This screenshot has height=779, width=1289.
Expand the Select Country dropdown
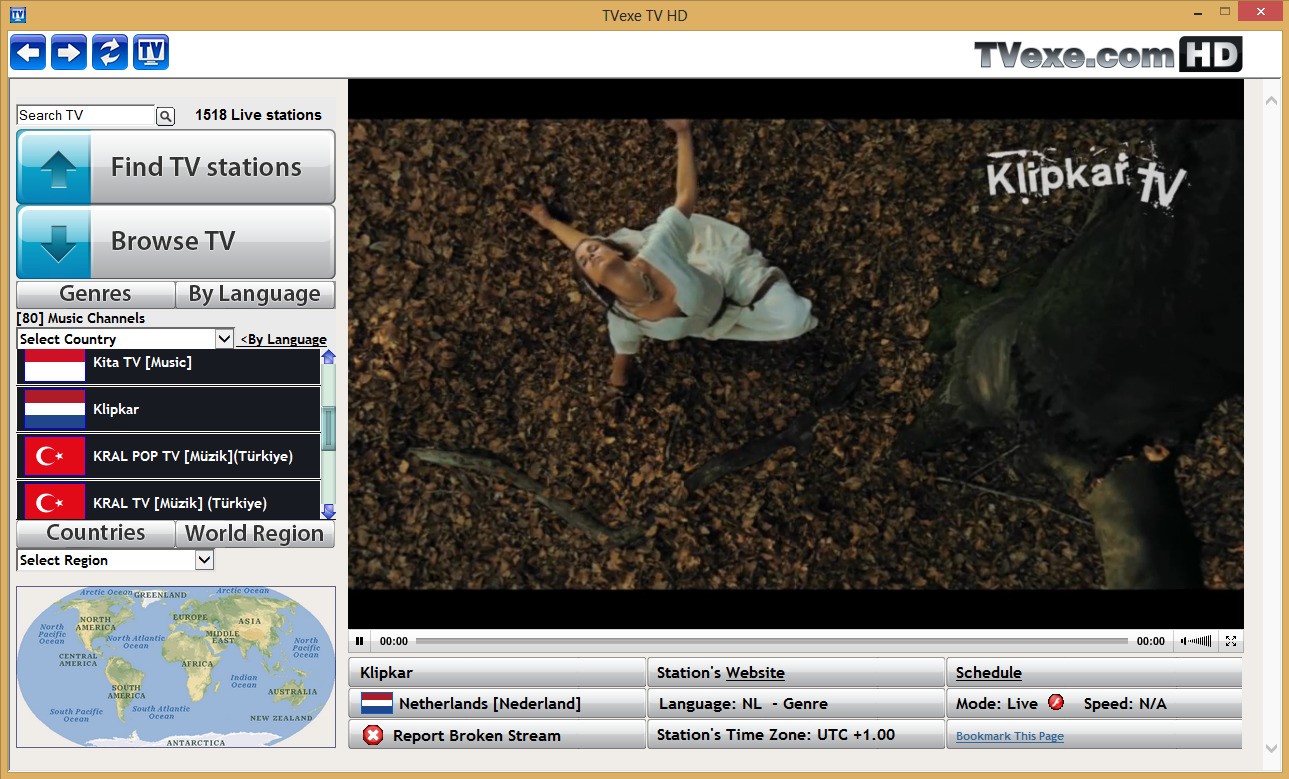tap(224, 339)
